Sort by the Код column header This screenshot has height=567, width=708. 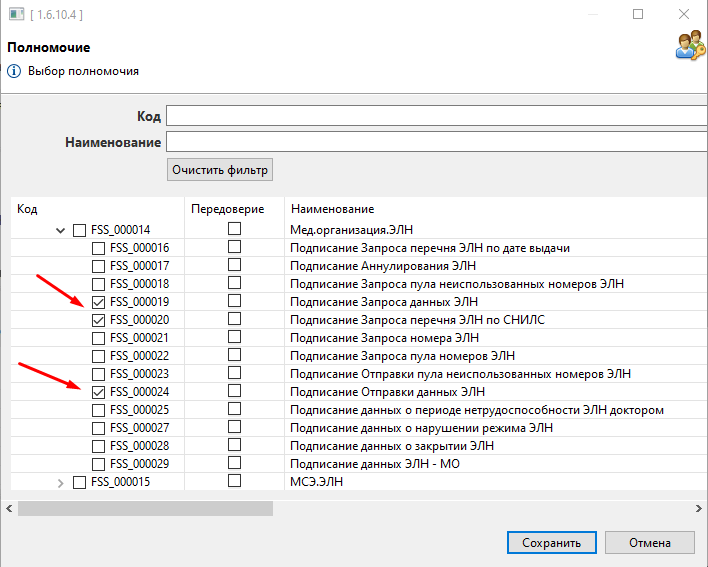[28, 209]
